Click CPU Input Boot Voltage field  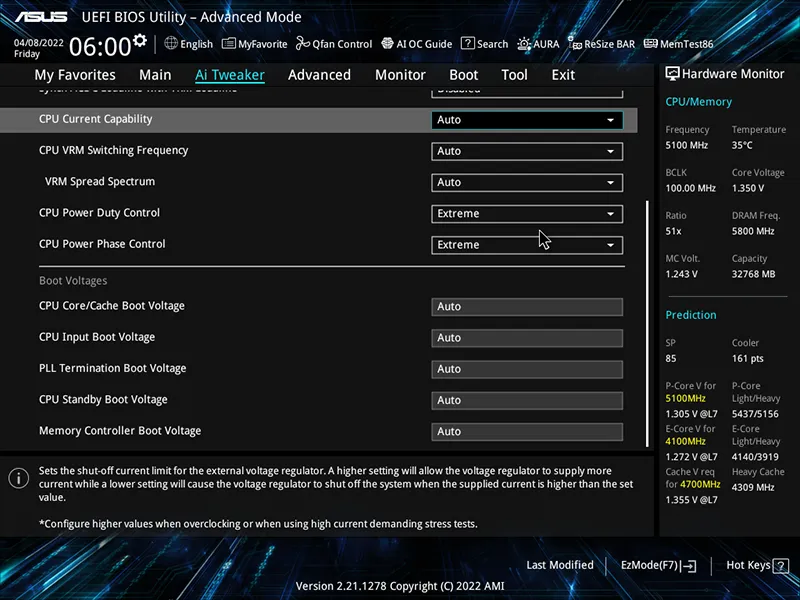(527, 338)
